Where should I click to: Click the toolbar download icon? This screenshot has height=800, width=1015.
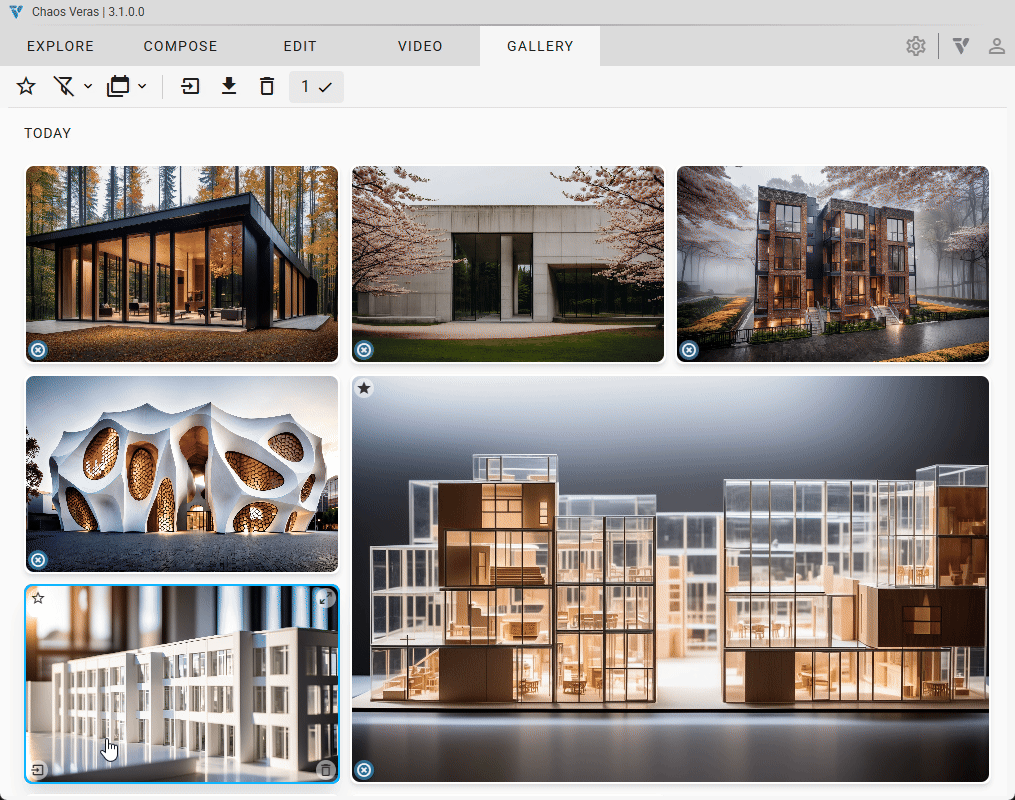(229, 87)
